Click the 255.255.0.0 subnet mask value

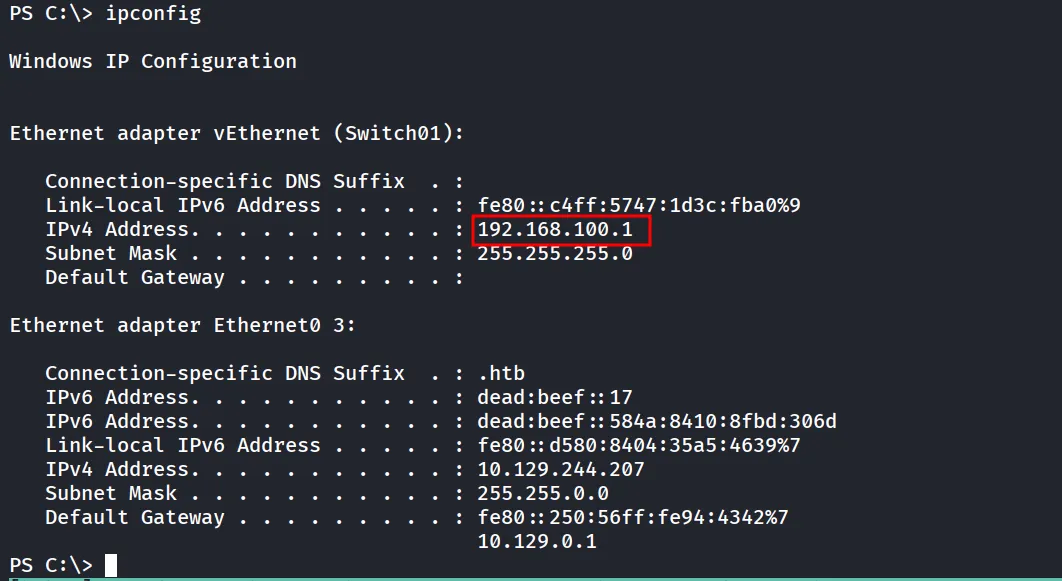543,493
